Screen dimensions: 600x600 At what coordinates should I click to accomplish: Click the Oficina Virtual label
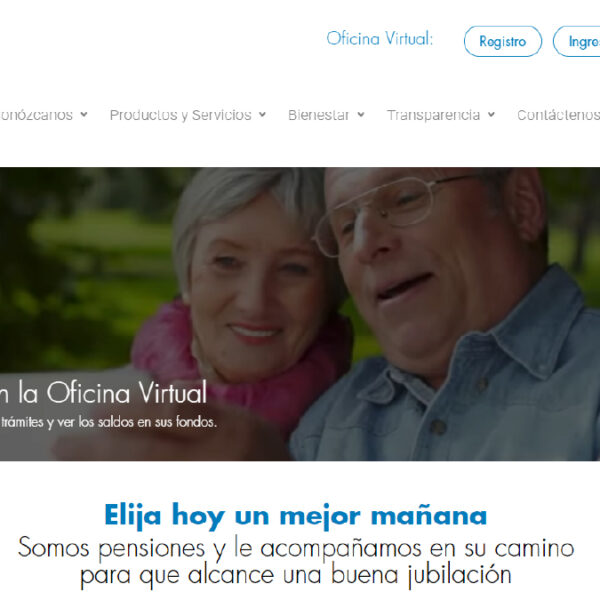point(380,38)
